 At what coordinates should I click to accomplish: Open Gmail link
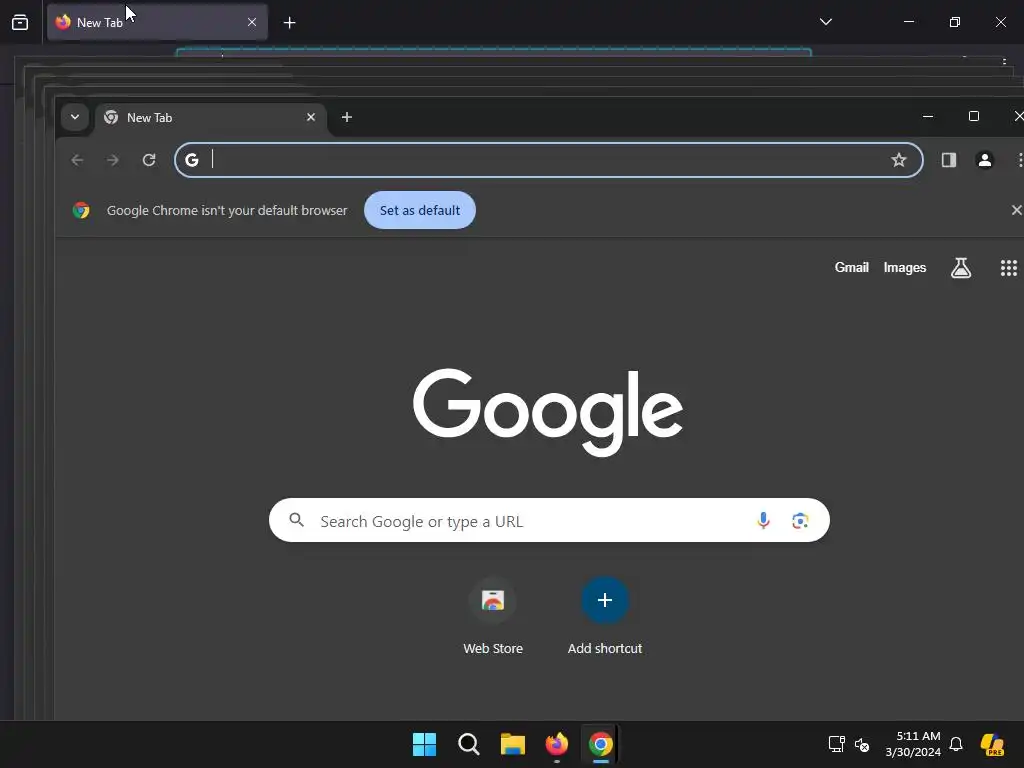point(852,268)
